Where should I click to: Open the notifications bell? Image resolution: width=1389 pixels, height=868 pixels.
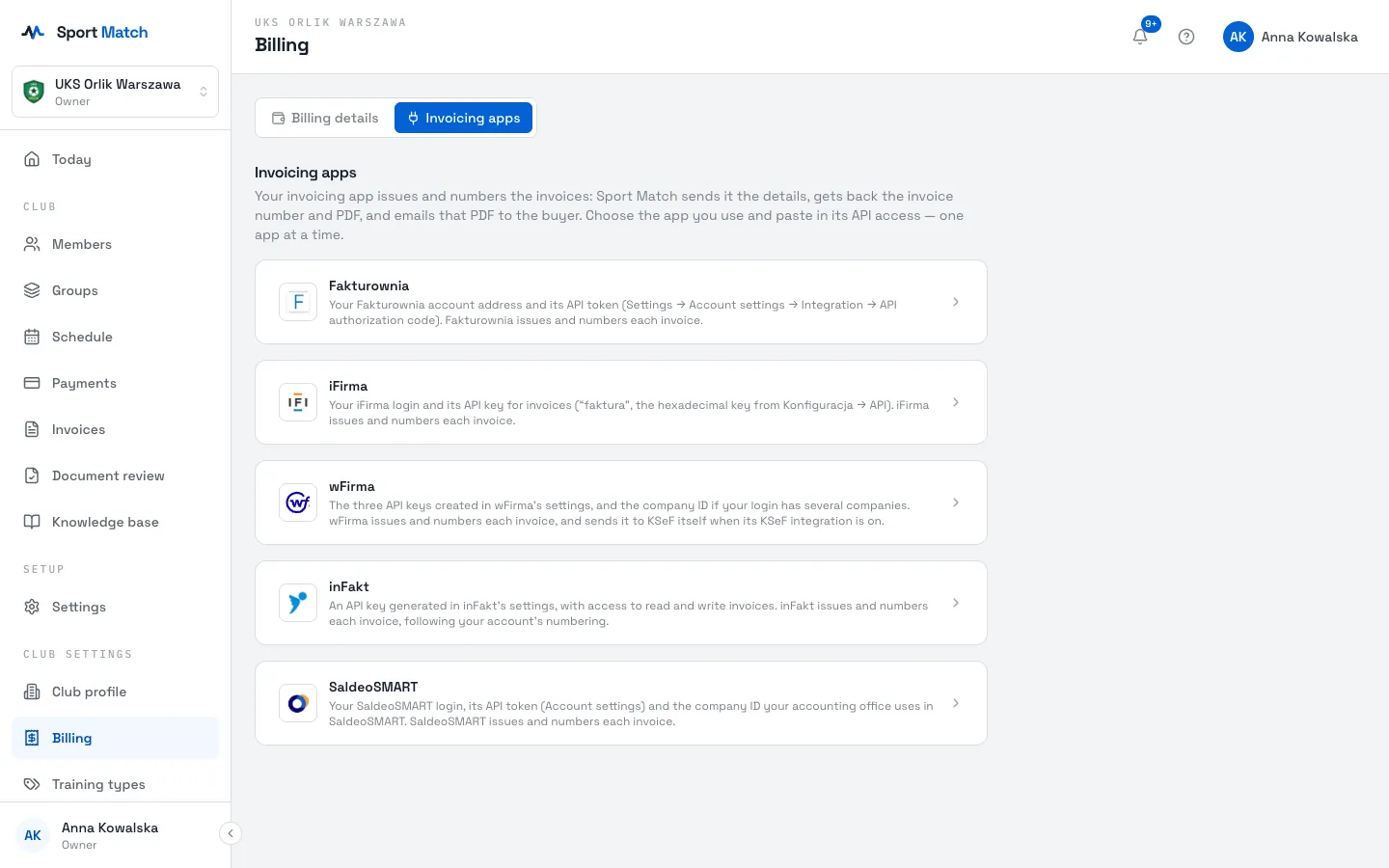[x=1140, y=37]
